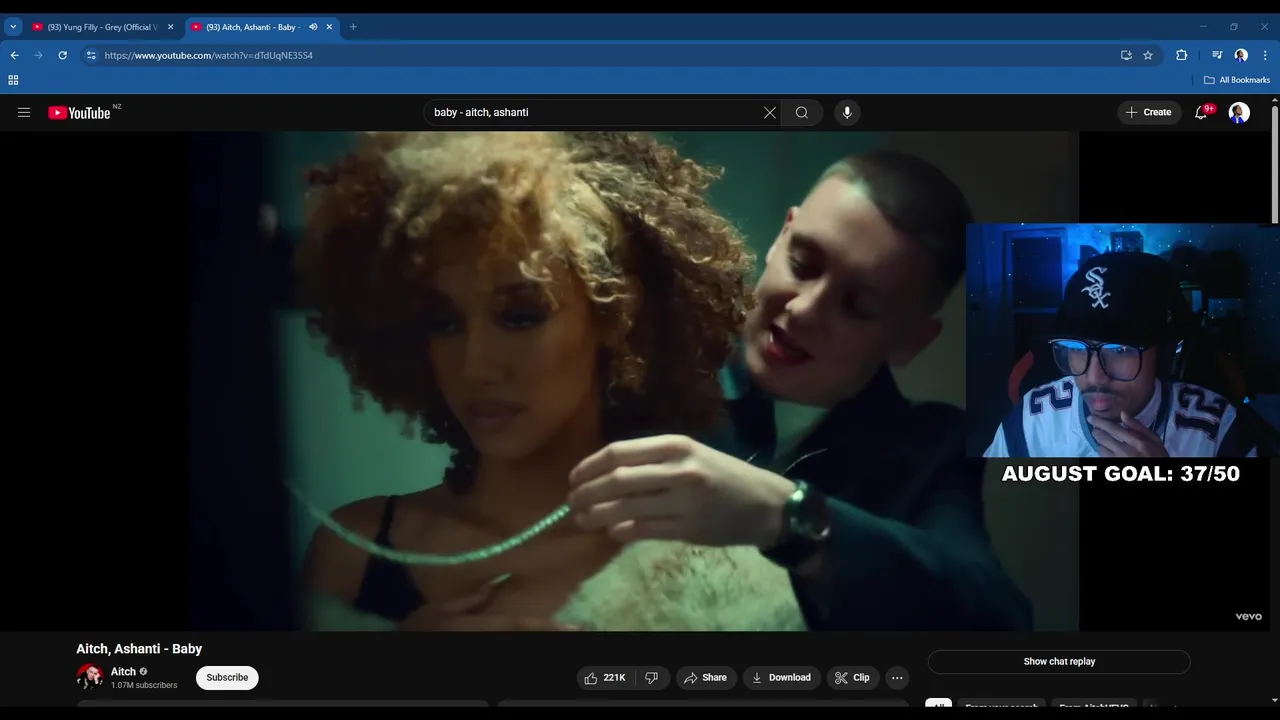Open apps grid in bookmarks bar
The width and height of the screenshot is (1280, 720).
pyautogui.click(x=13, y=80)
